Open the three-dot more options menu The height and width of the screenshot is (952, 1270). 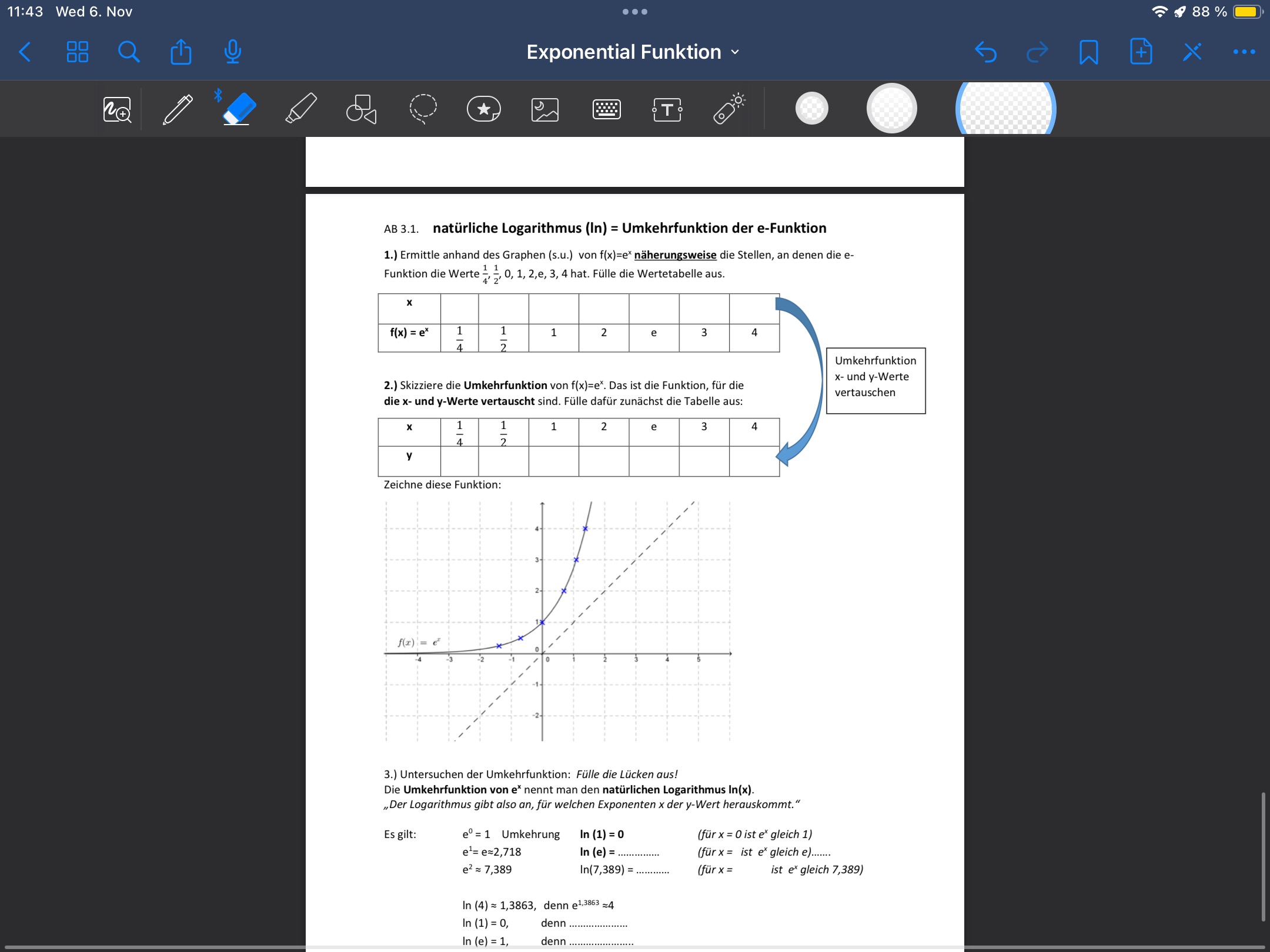pyautogui.click(x=1244, y=52)
